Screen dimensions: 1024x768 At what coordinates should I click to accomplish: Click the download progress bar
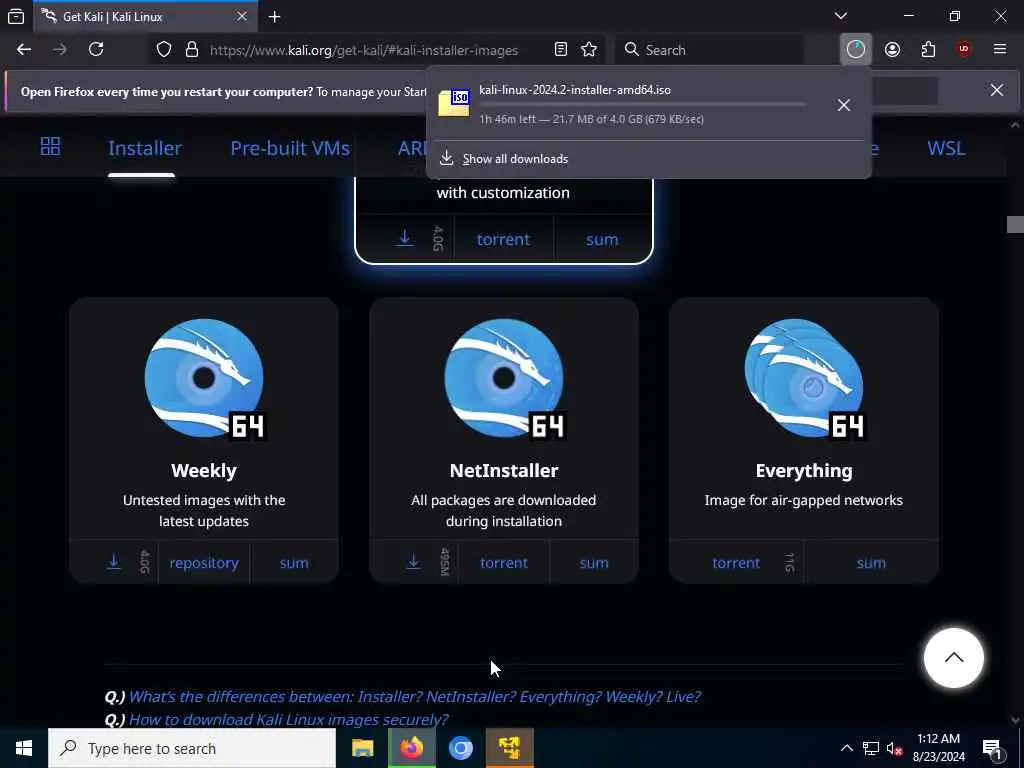click(643, 104)
